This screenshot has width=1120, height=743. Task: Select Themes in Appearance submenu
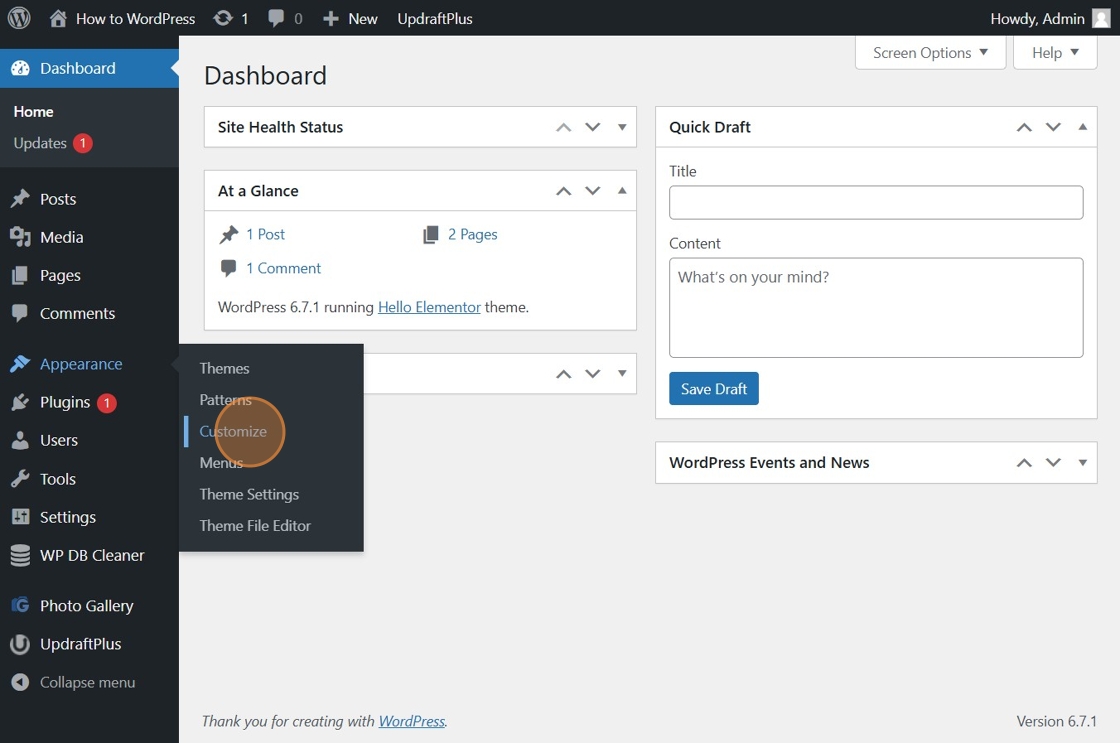[x=224, y=368]
